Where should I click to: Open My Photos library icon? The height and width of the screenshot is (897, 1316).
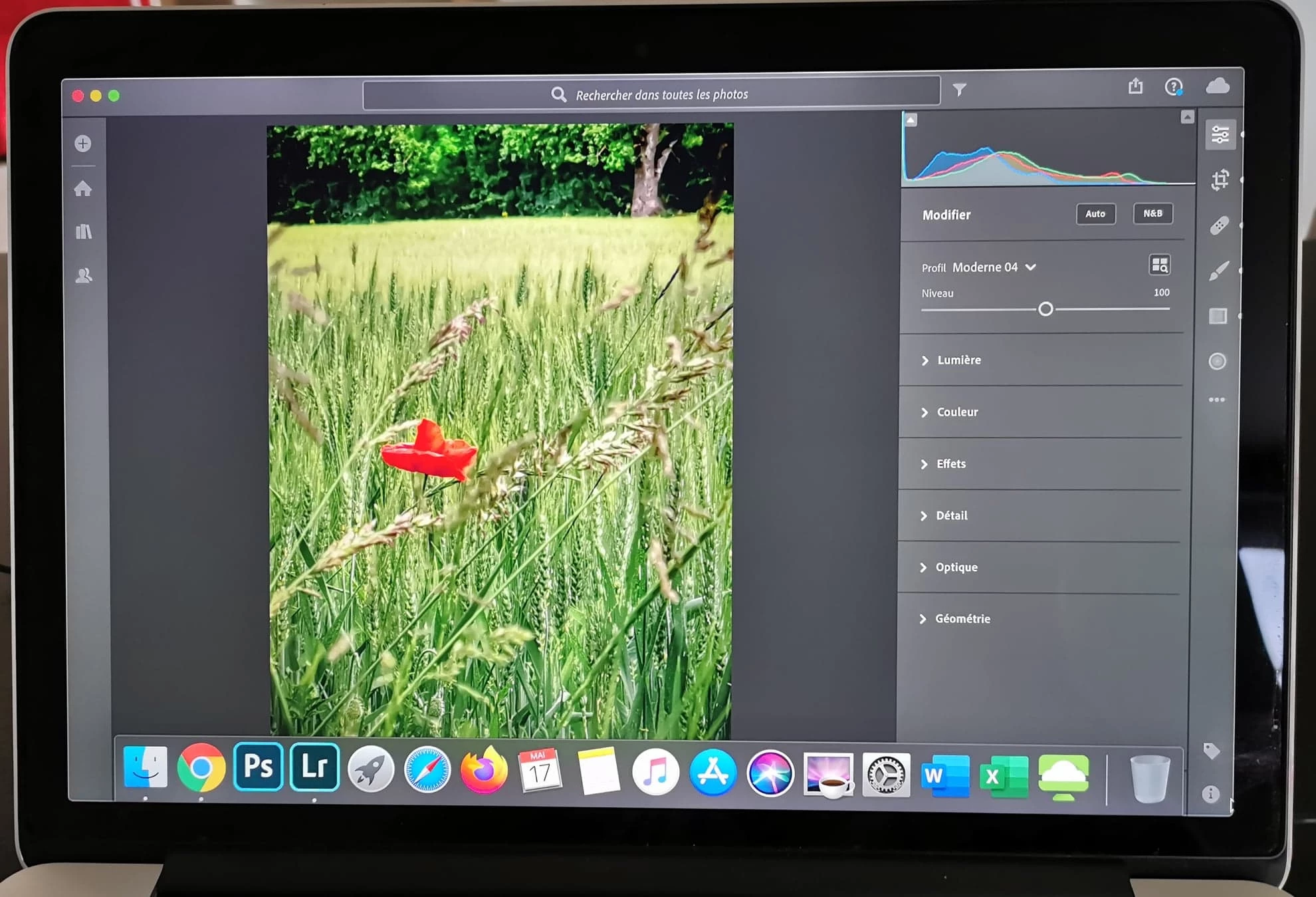pyautogui.click(x=84, y=232)
